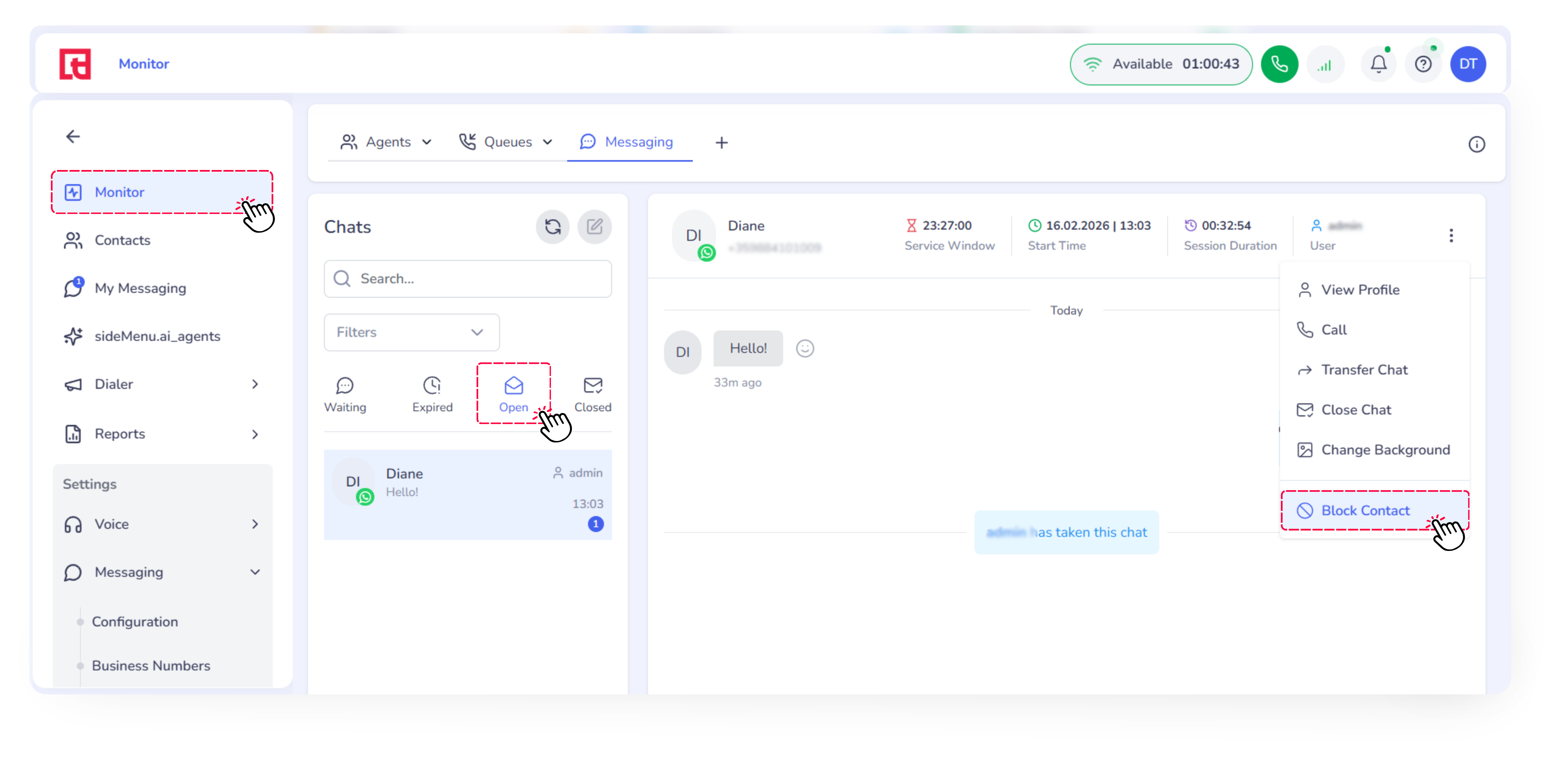Click the compose new chat icon
1568x764 pixels.
point(594,227)
